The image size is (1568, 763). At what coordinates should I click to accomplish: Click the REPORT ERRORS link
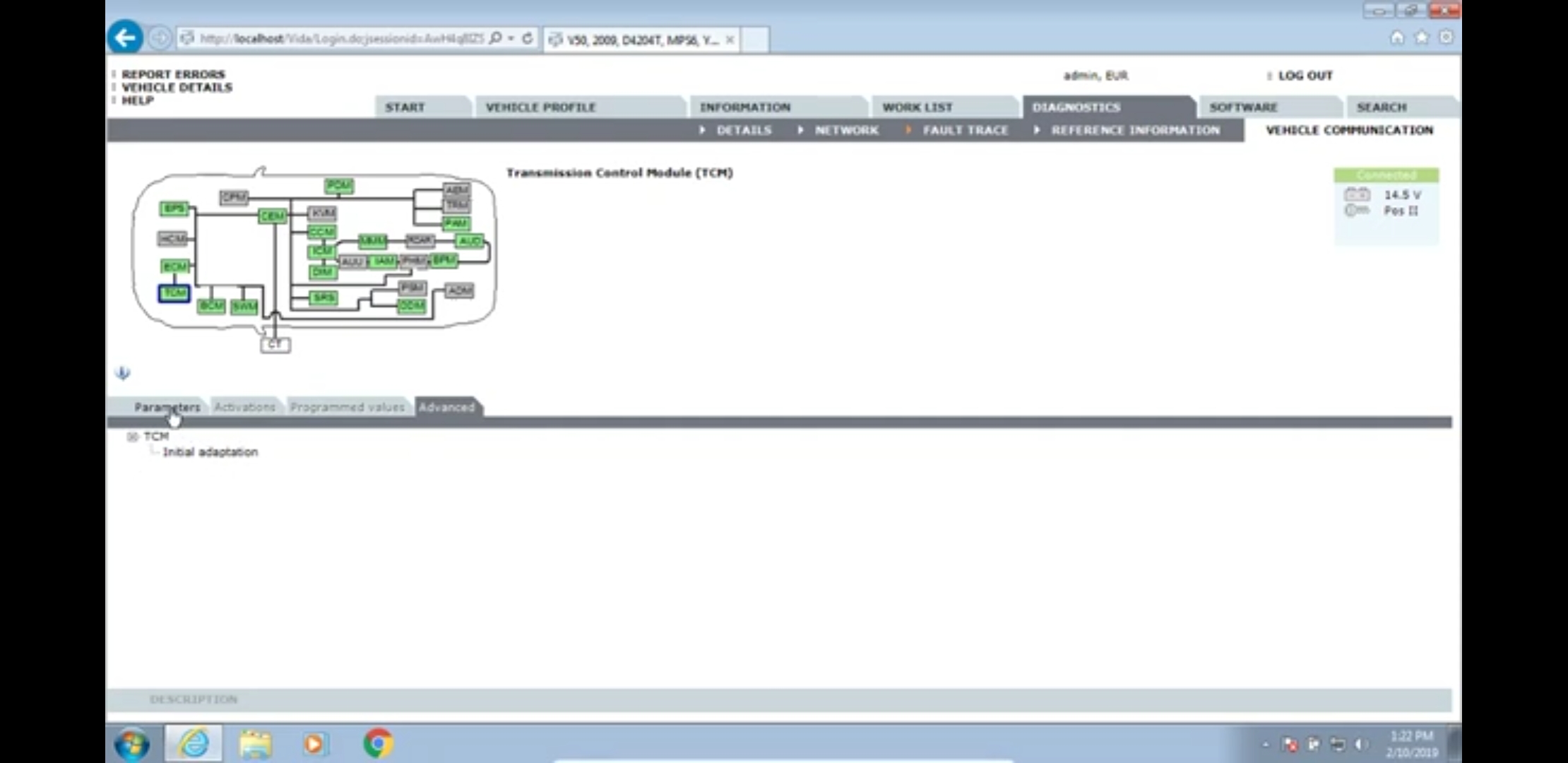tap(173, 74)
